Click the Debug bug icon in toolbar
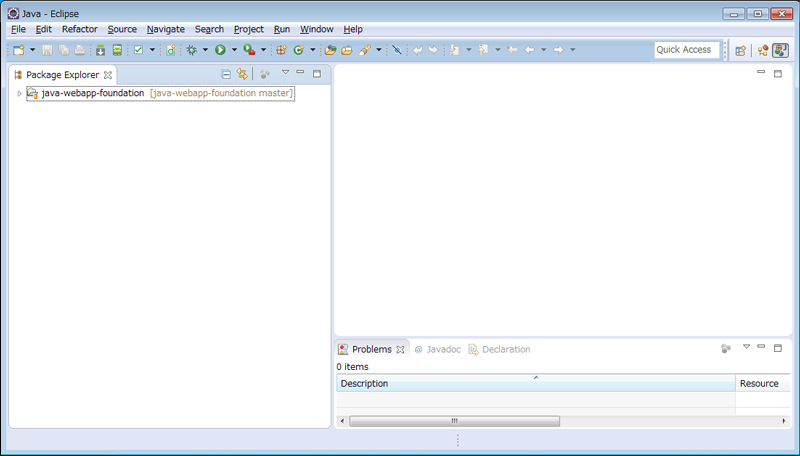The width and height of the screenshot is (800, 456). 191,50
